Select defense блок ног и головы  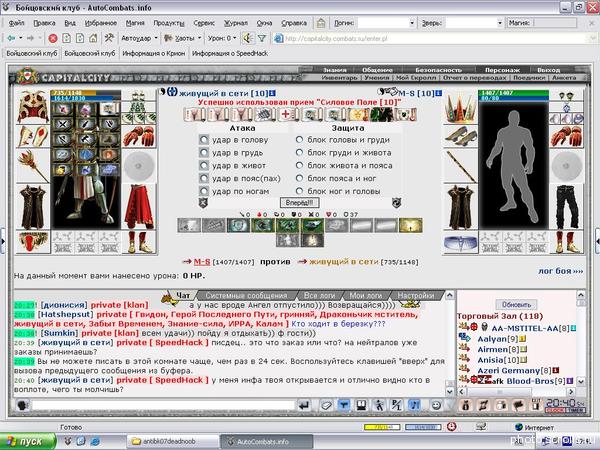(x=299, y=191)
